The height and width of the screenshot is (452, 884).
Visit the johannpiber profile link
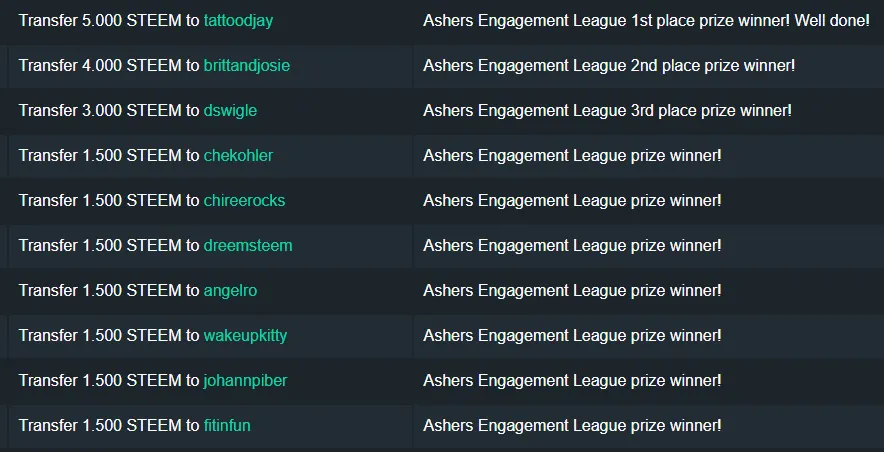click(x=245, y=381)
